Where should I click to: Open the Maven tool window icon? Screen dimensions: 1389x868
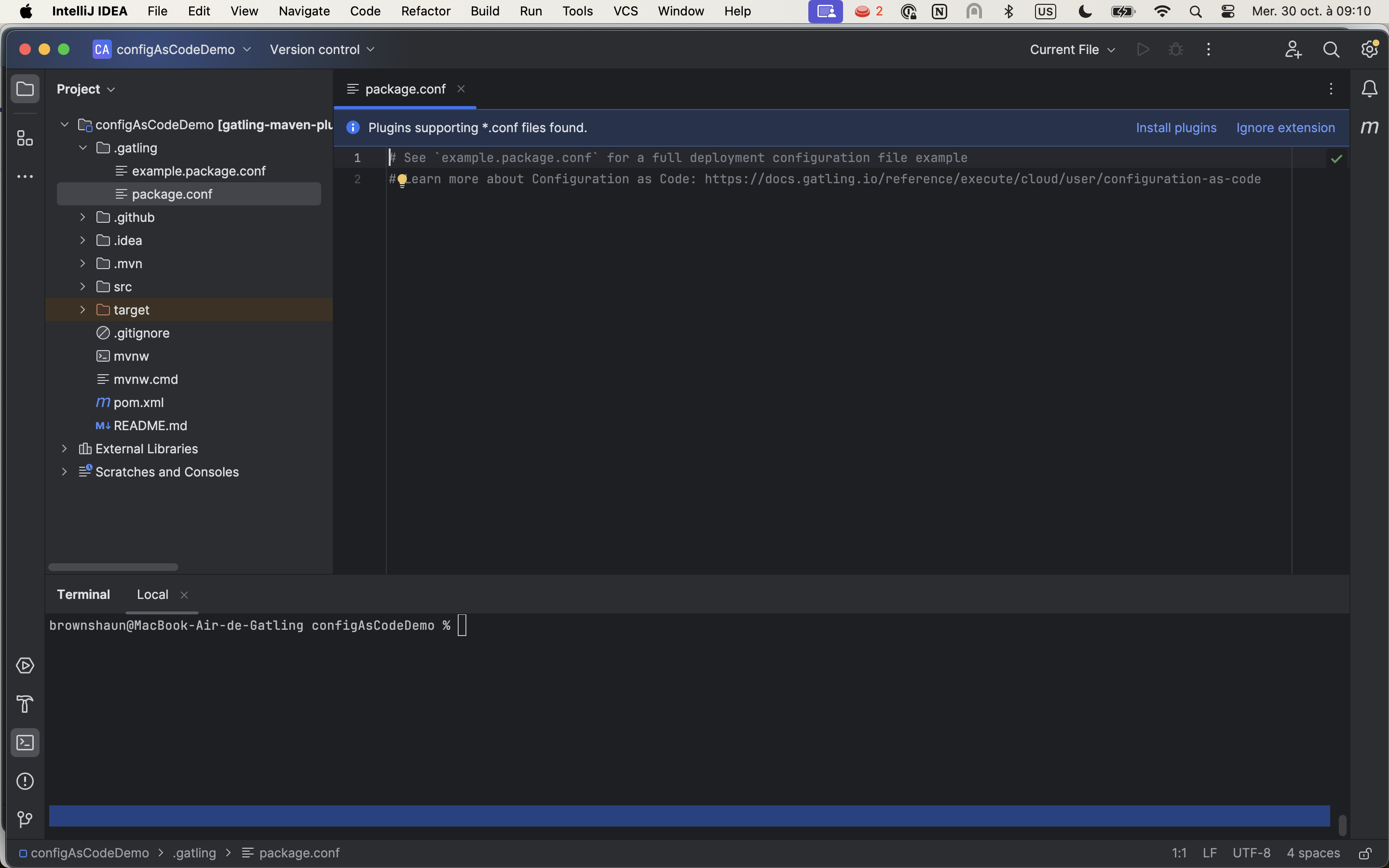[1370, 127]
